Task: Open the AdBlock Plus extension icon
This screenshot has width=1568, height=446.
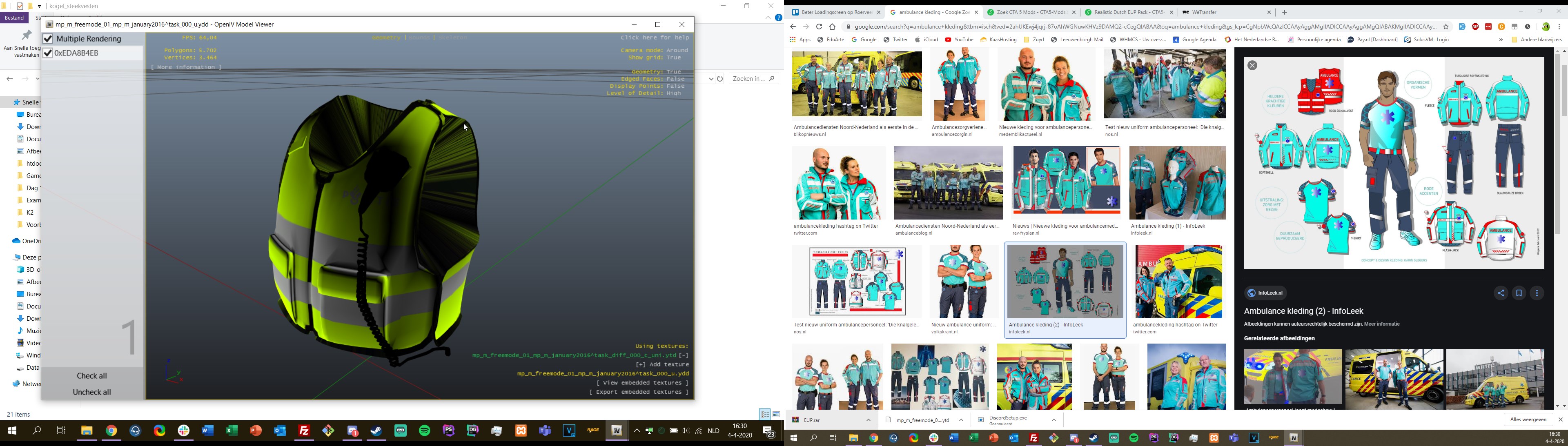Action: pyautogui.click(x=1475, y=27)
